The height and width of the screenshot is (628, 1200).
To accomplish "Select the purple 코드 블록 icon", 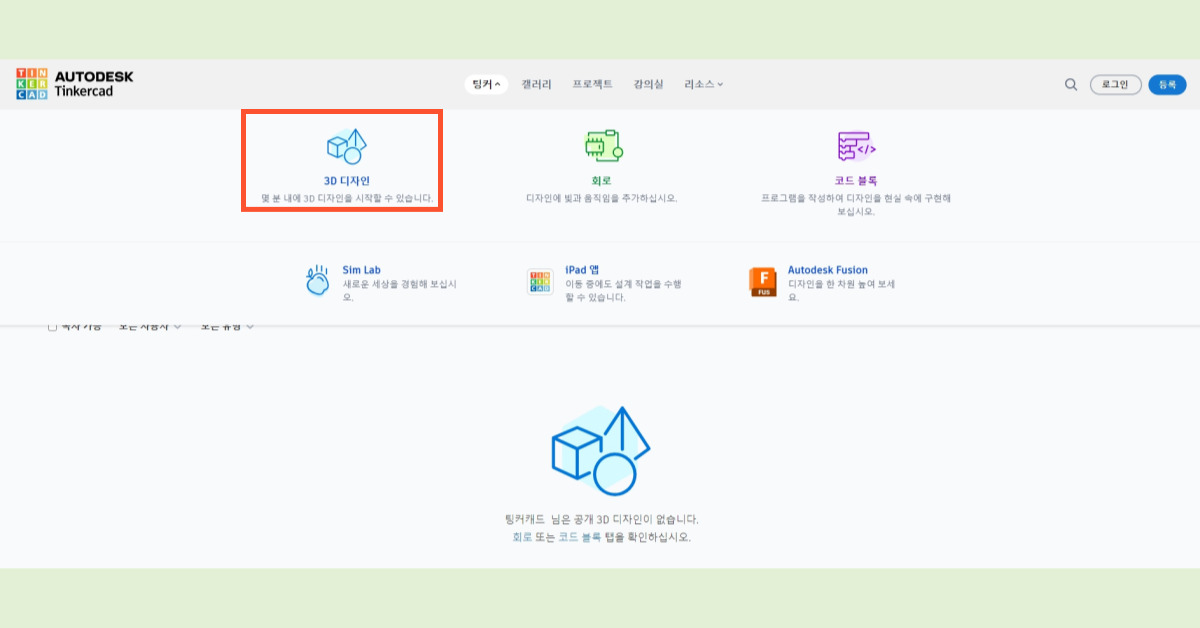I will pos(856,146).
